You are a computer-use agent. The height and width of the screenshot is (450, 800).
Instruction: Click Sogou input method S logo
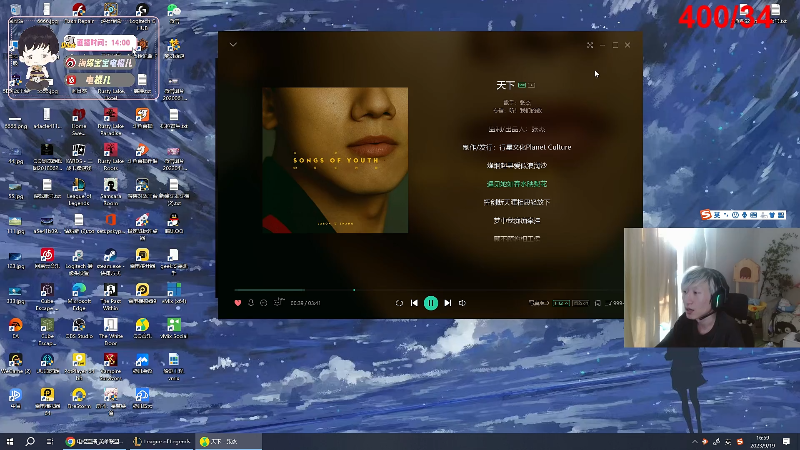click(x=706, y=215)
